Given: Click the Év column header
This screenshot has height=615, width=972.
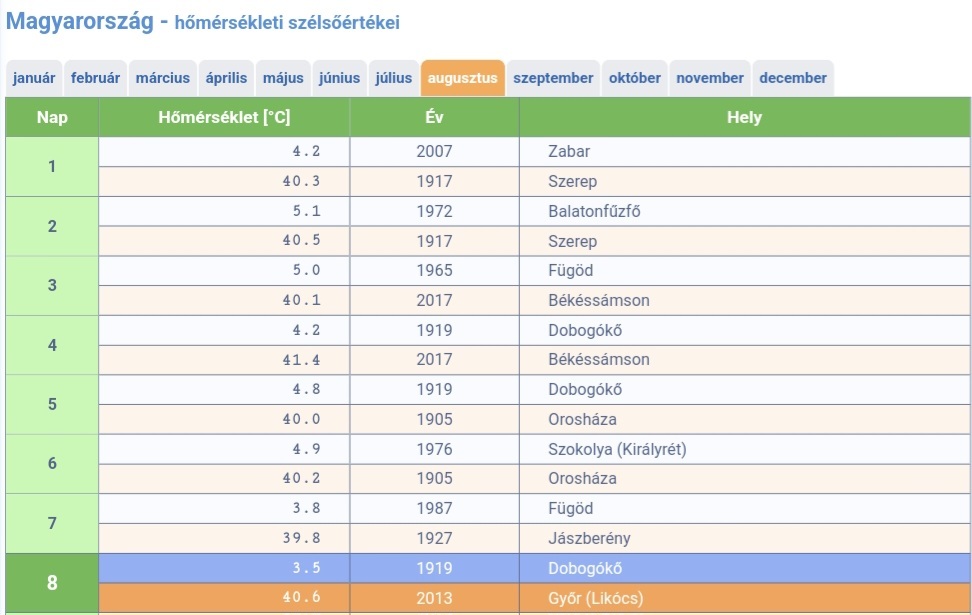Looking at the screenshot, I should 434,117.
